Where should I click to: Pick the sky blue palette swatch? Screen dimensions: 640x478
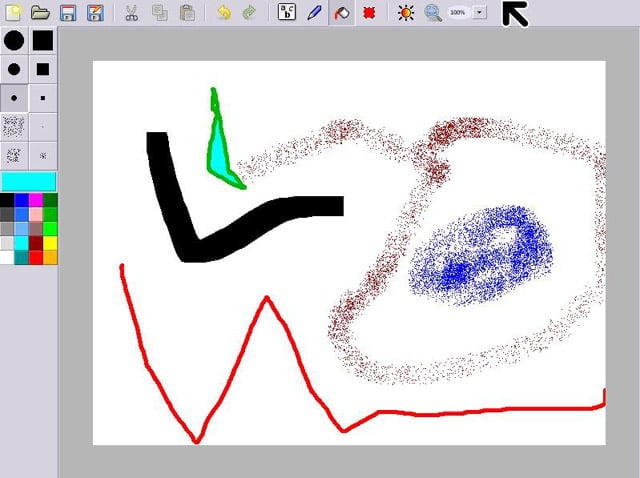(21, 229)
